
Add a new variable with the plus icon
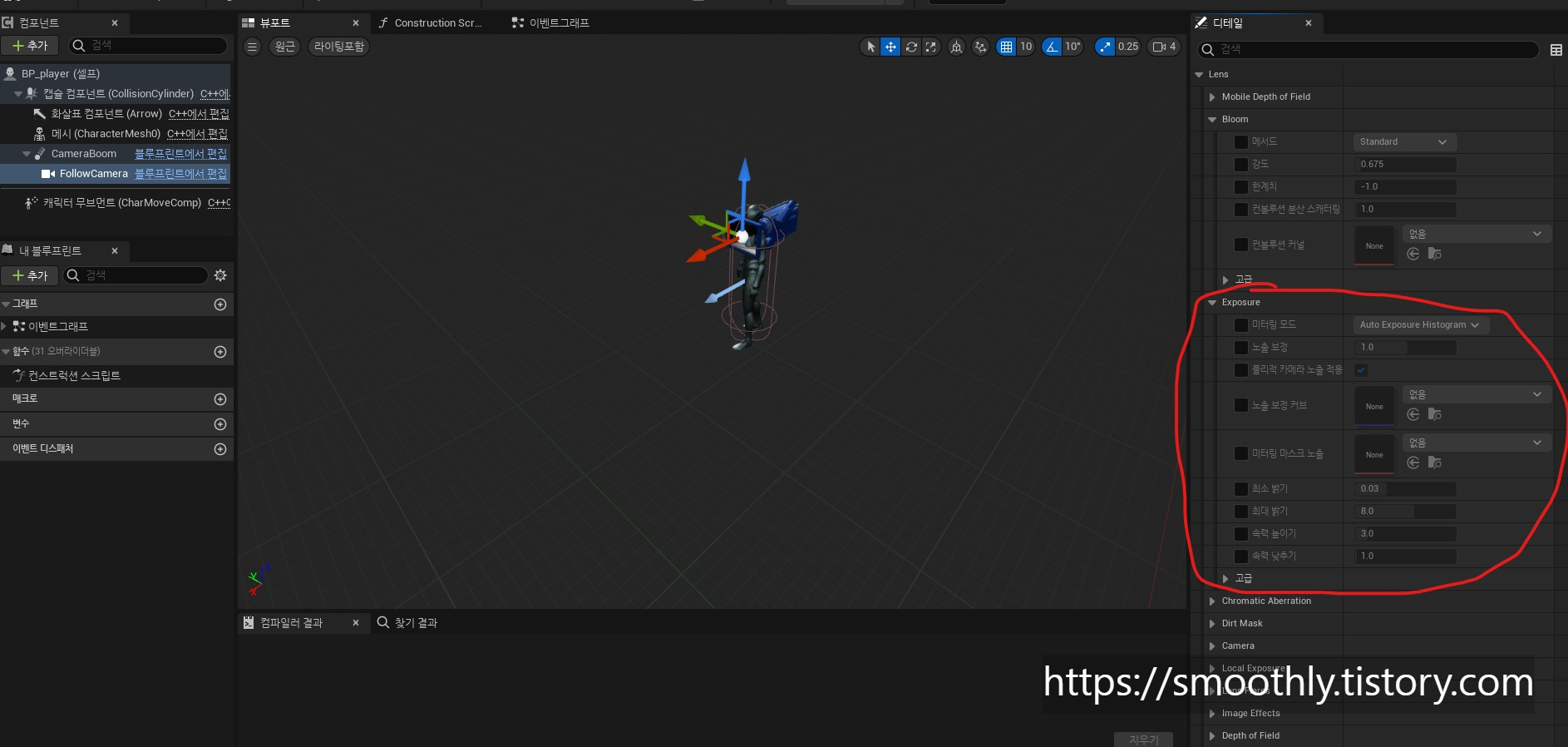point(220,424)
